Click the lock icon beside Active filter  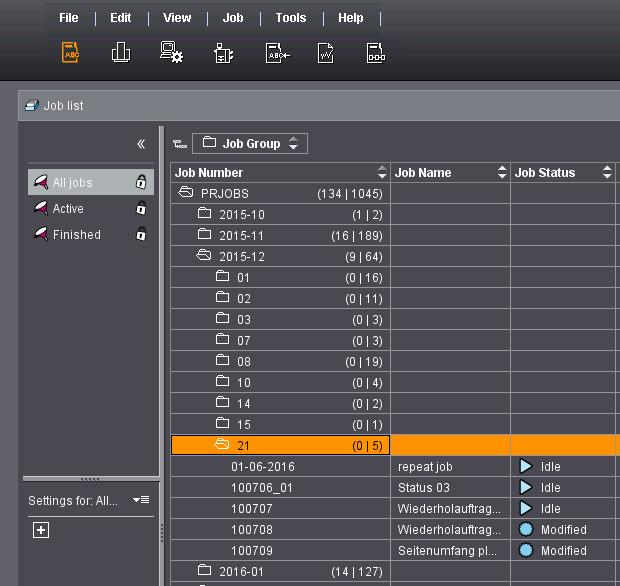coord(141,209)
